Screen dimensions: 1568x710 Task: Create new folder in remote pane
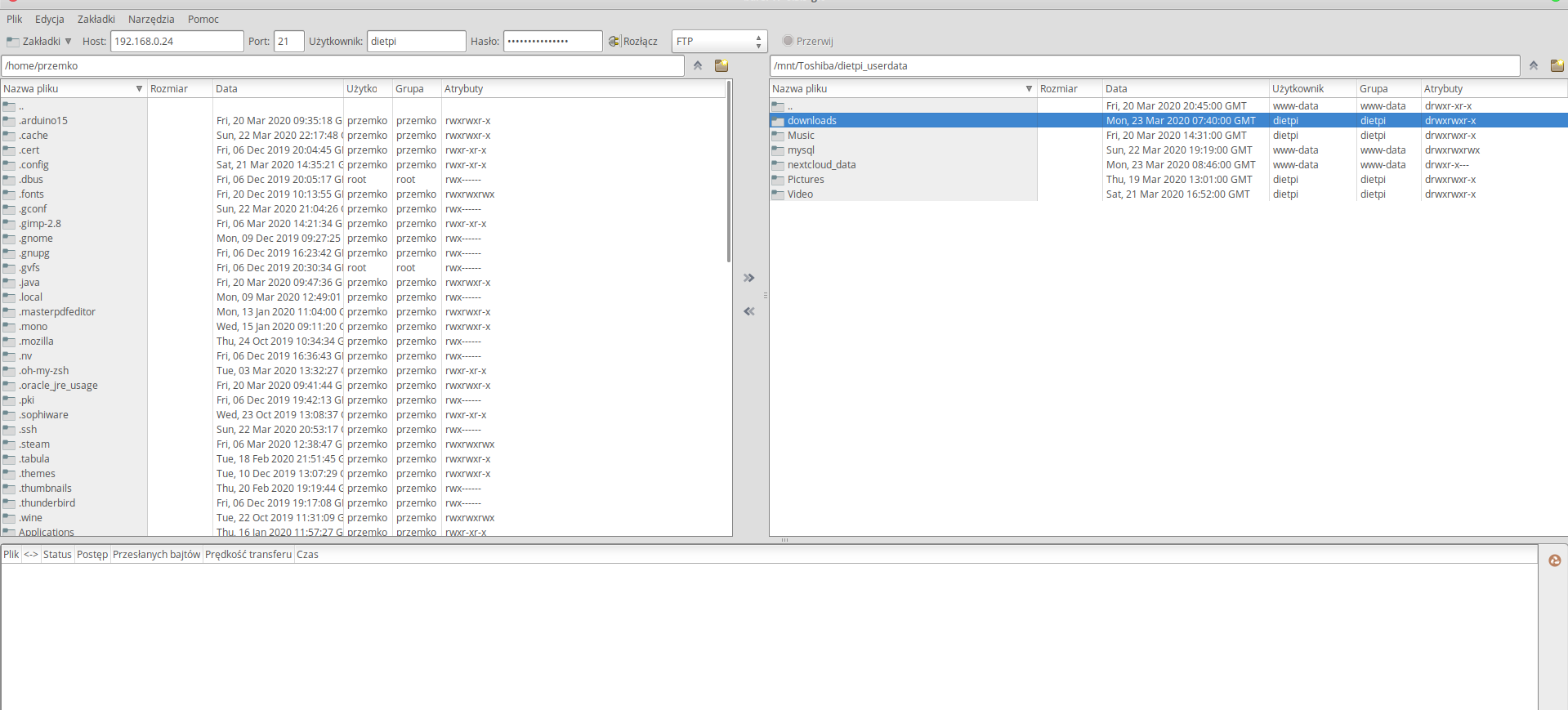click(1557, 65)
